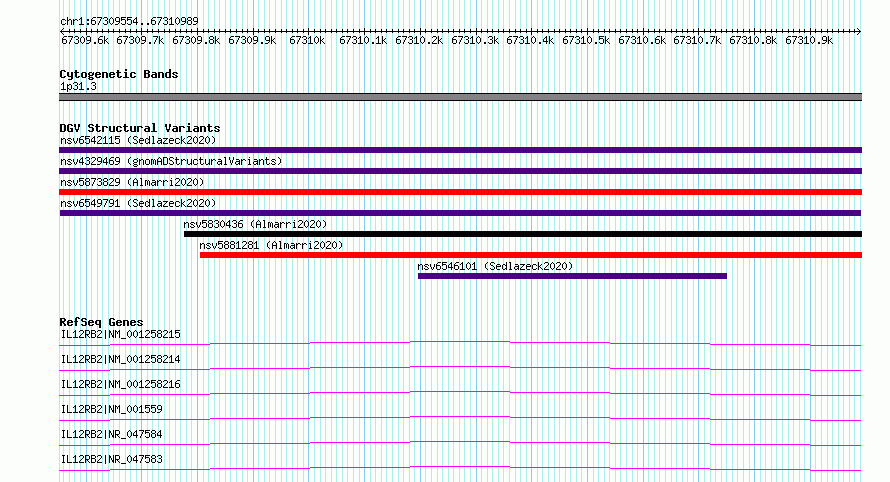Click the 67309.6k ruler tick label
Screen dimensions: 890x482
click(x=85, y=40)
